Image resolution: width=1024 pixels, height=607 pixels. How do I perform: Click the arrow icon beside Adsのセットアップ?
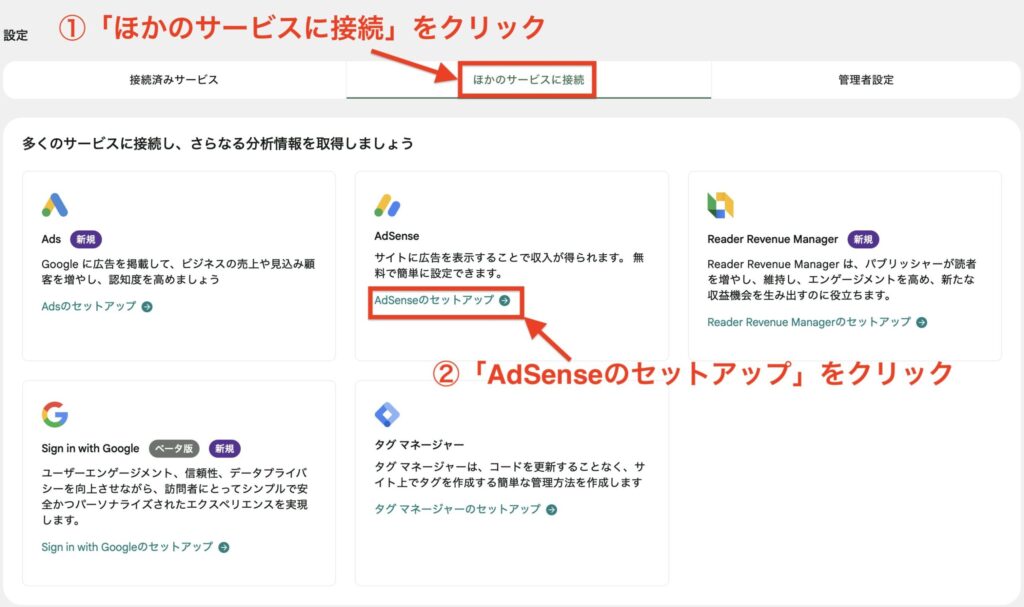pyautogui.click(x=147, y=307)
